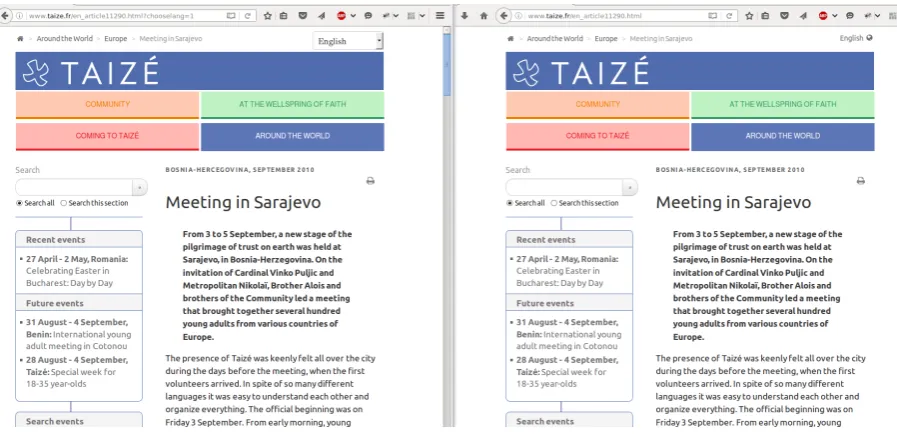
Task: Open AT THE WELLSPRING OF FAITH in left page
Action: (x=292, y=105)
